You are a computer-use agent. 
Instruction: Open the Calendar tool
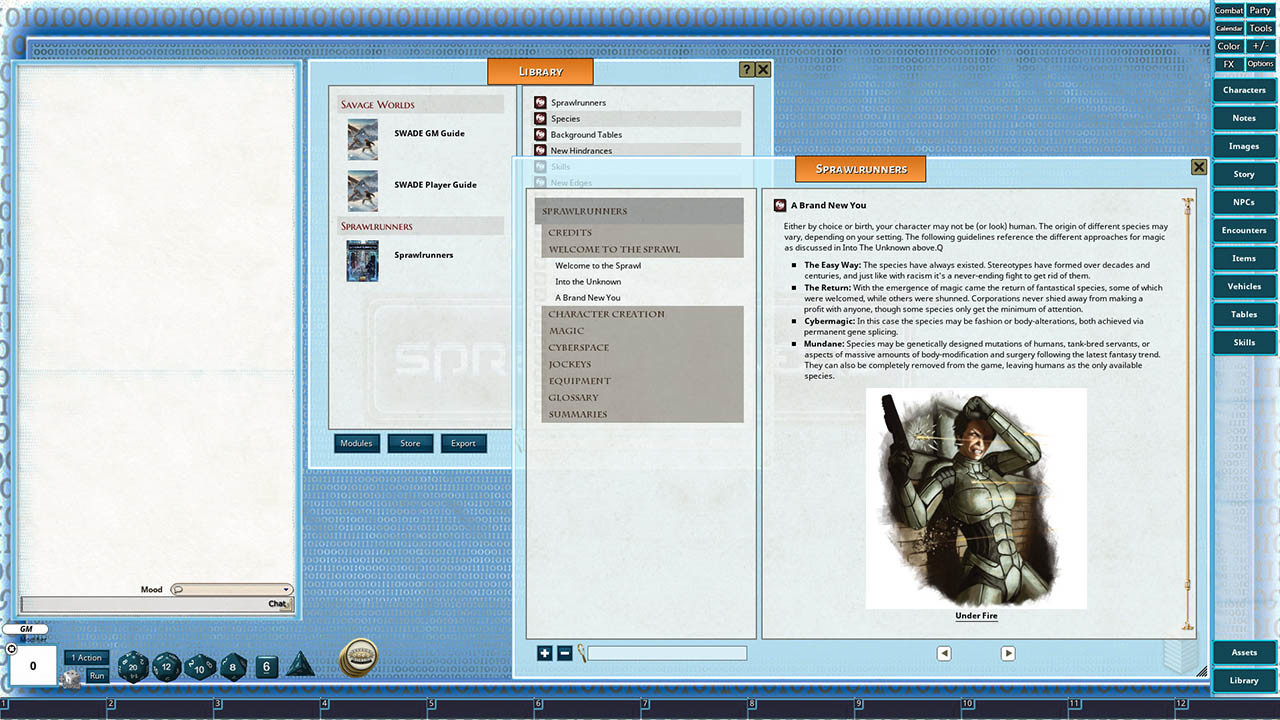point(1228,28)
